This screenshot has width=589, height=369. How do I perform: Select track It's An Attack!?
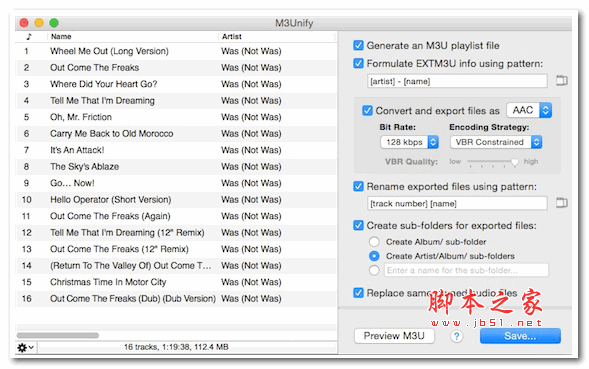coord(176,150)
